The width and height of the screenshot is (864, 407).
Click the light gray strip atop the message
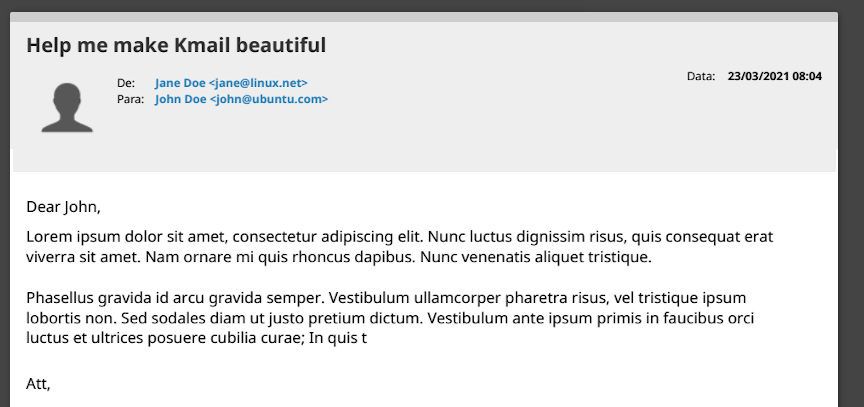pyautogui.click(x=424, y=17)
